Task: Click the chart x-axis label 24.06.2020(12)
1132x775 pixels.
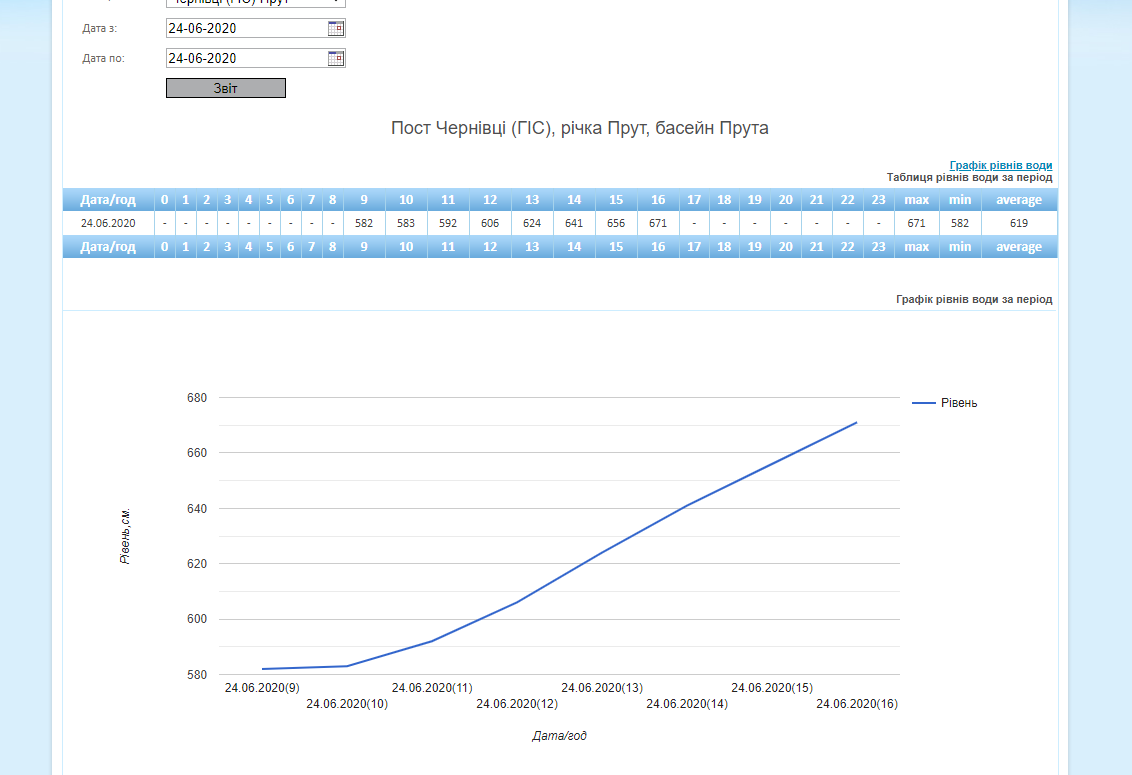Action: (x=517, y=704)
